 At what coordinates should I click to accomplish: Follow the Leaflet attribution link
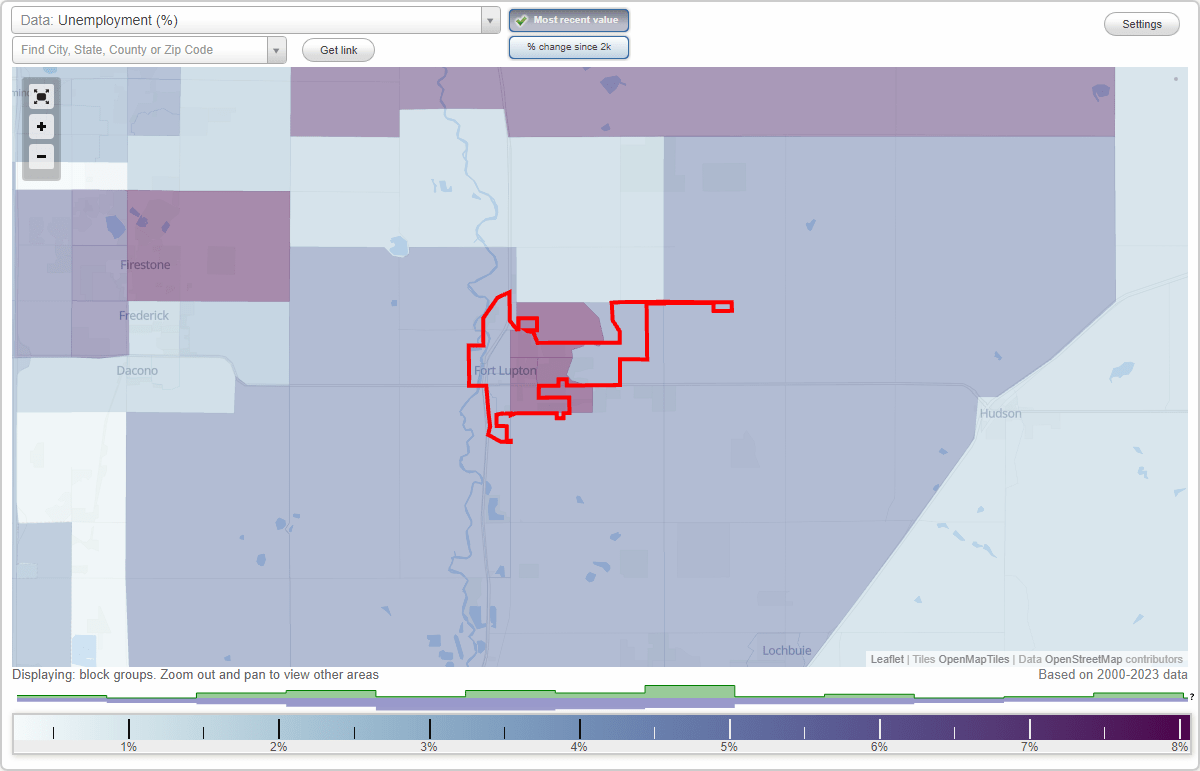(x=887, y=659)
